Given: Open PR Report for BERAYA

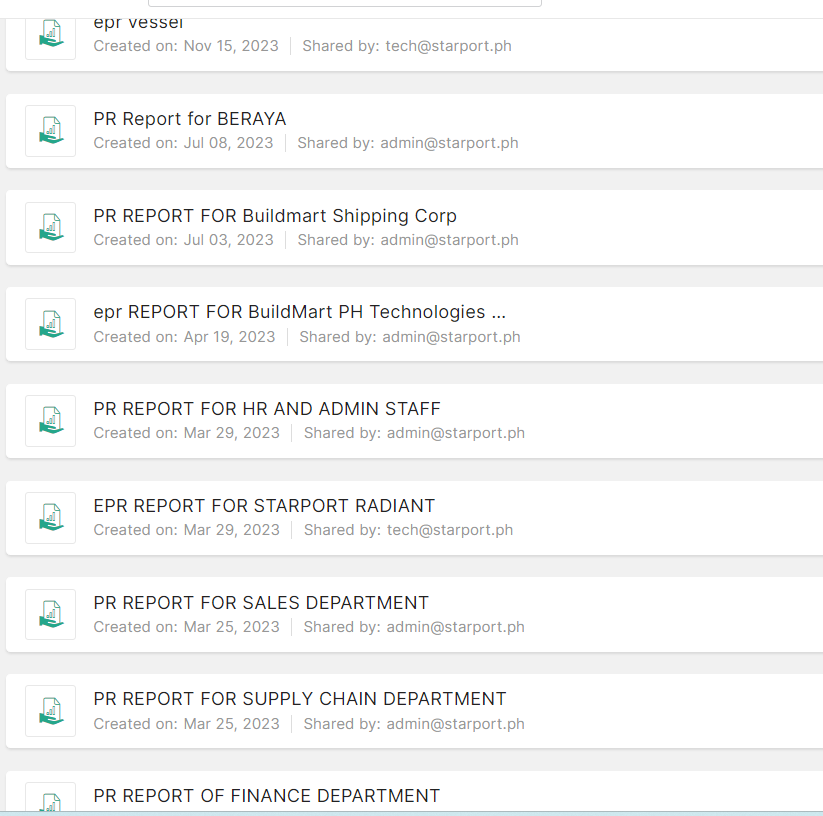Looking at the screenshot, I should pos(190,119).
